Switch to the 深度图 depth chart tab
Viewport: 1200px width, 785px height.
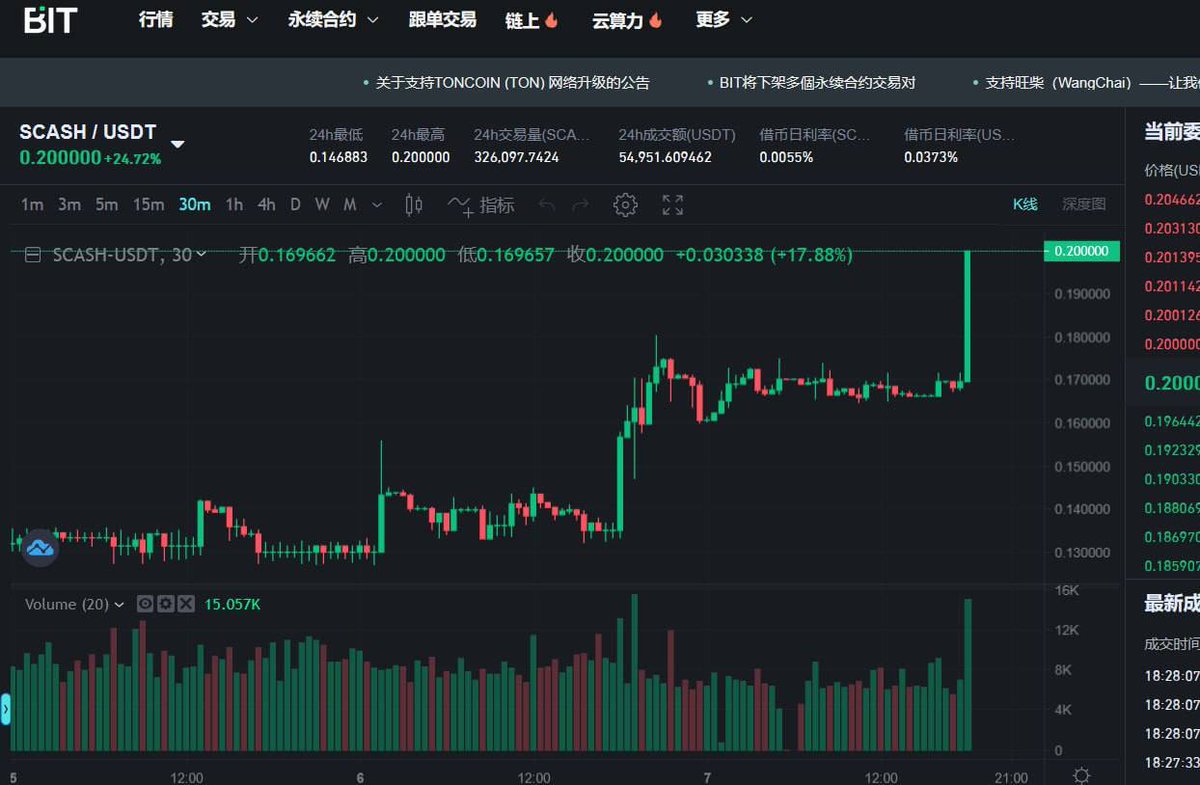coord(1084,204)
